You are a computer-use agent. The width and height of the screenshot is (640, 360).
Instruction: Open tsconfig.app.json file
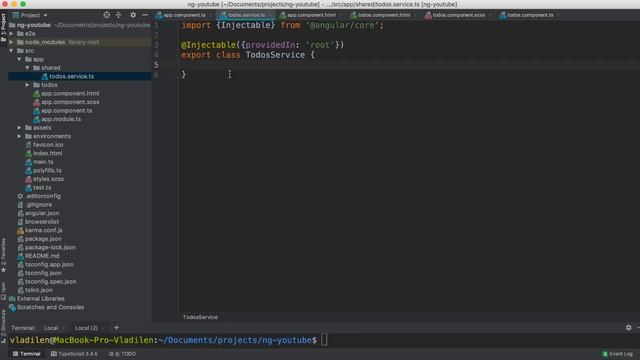tap(49, 265)
